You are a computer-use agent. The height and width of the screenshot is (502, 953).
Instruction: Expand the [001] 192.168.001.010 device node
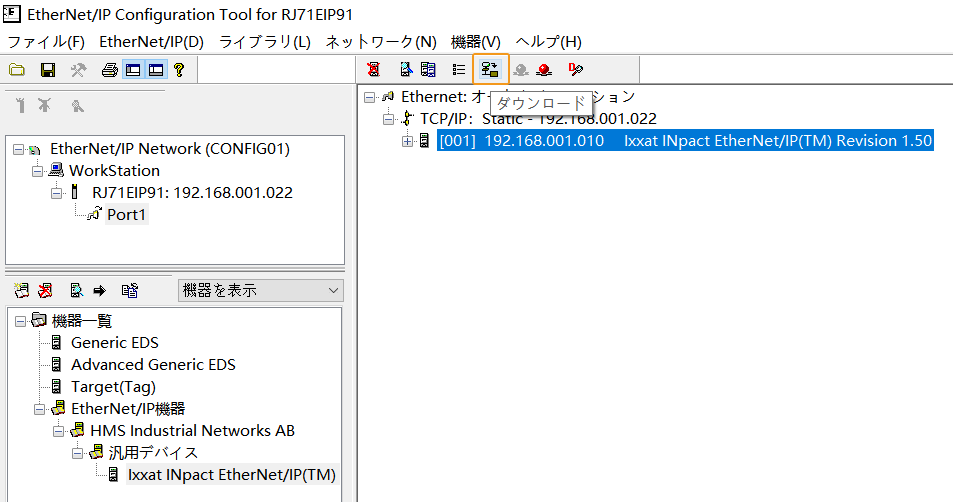click(407, 141)
